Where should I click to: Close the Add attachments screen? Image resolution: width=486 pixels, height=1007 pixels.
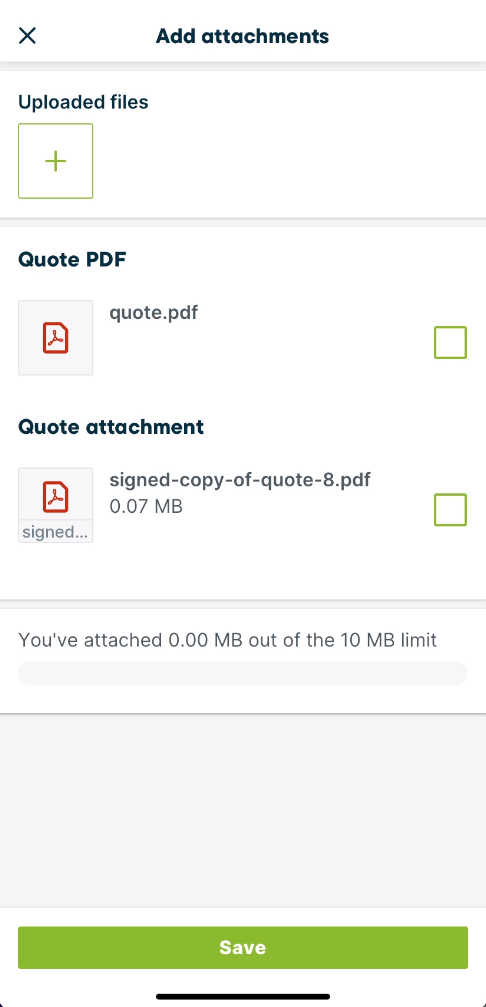(x=27, y=35)
